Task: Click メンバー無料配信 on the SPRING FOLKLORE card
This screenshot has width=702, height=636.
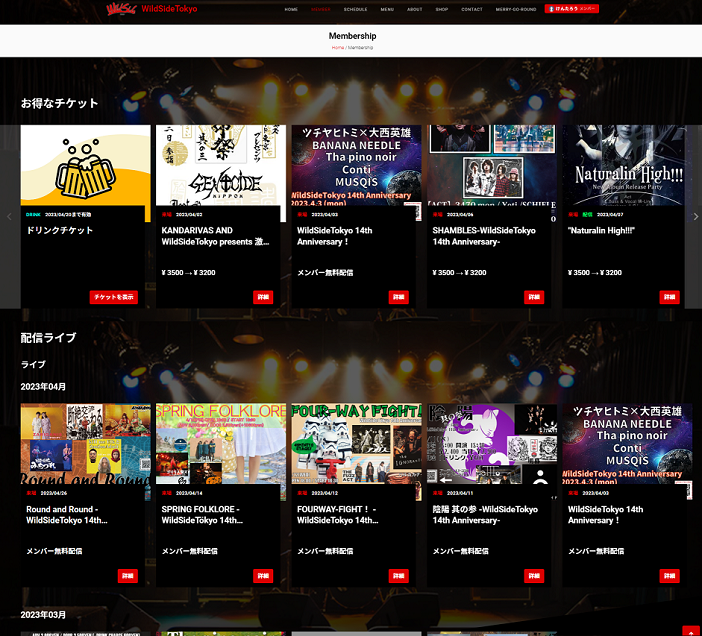Action: click(x=189, y=551)
